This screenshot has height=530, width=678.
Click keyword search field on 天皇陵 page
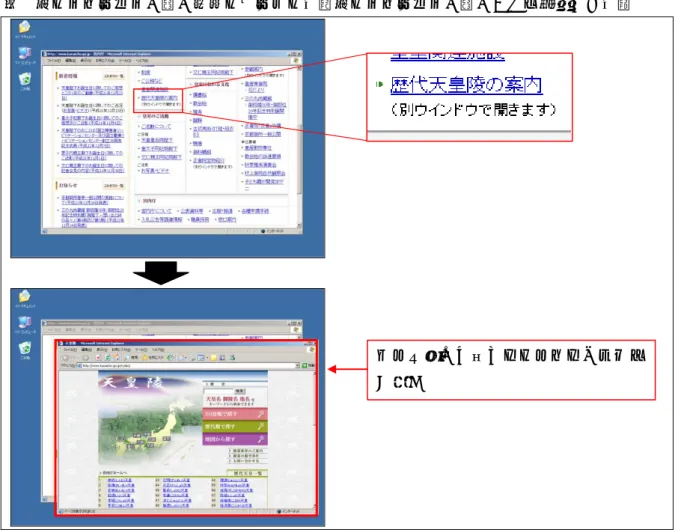(x=218, y=391)
